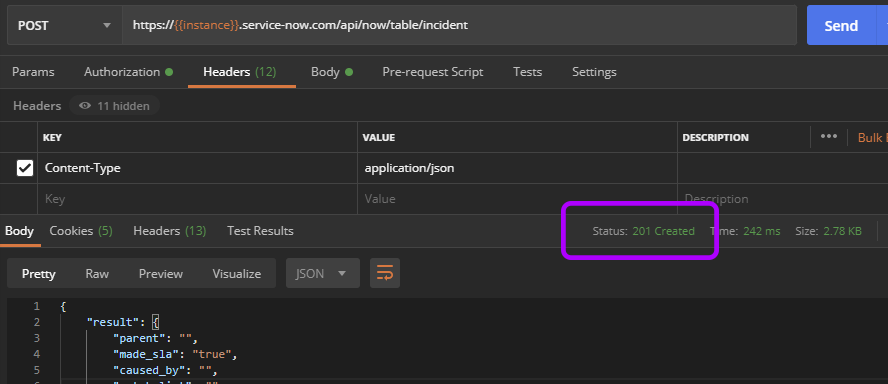Click the empty Key placeholder field
This screenshot has width=888, height=384.
point(198,199)
